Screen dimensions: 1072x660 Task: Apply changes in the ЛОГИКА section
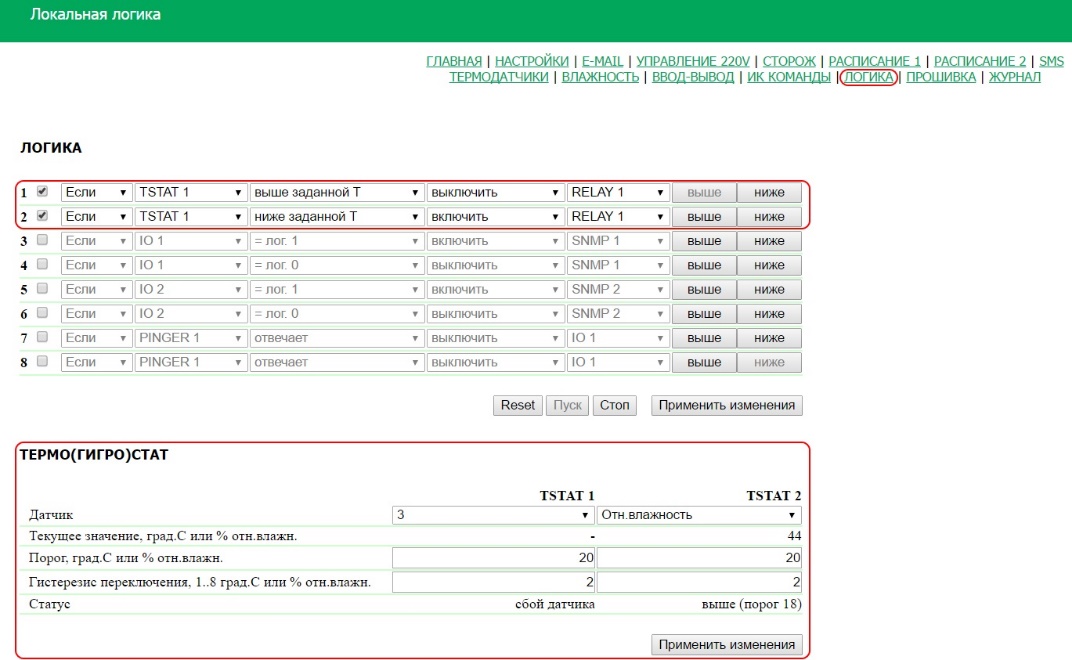tap(726, 405)
